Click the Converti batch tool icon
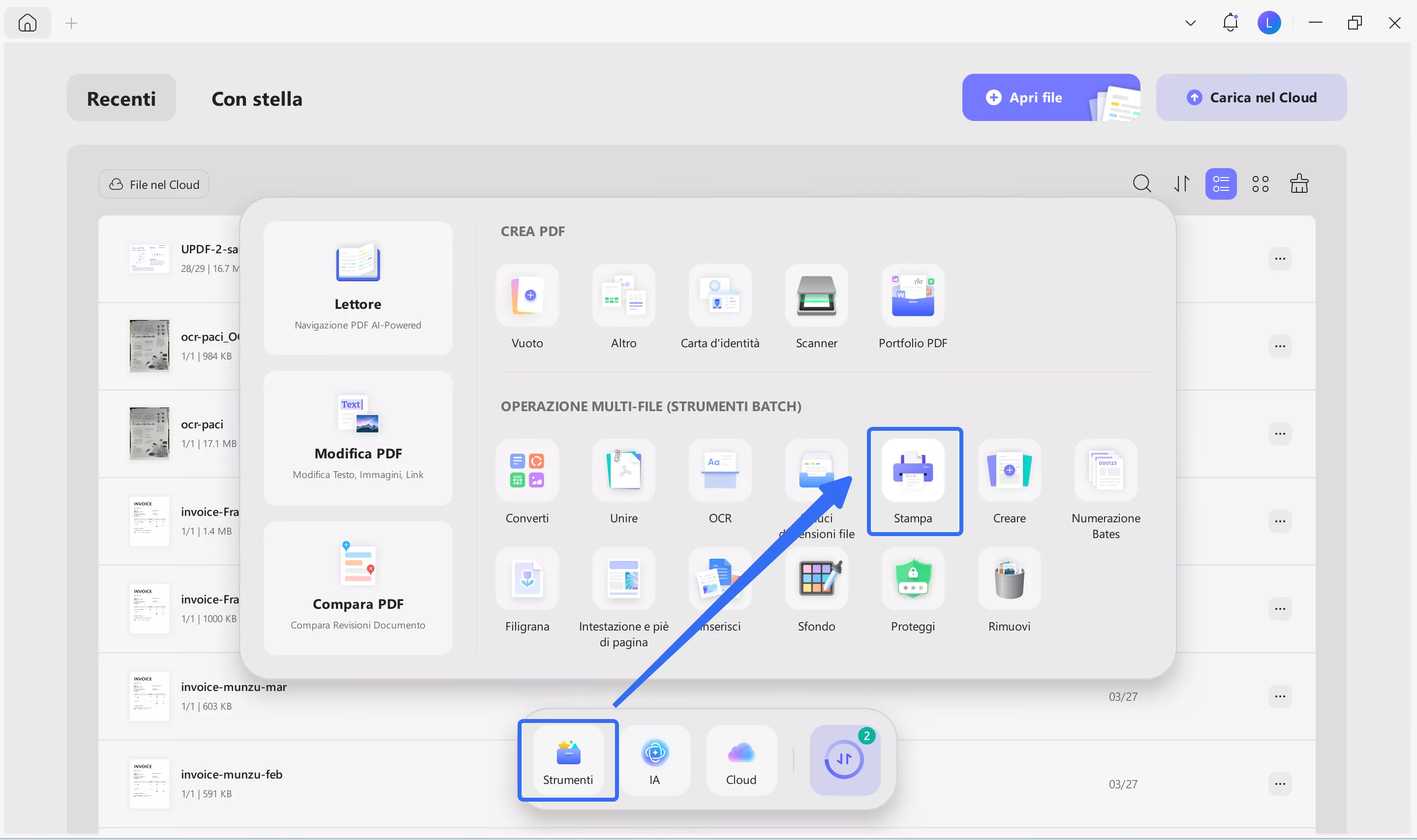 point(526,470)
